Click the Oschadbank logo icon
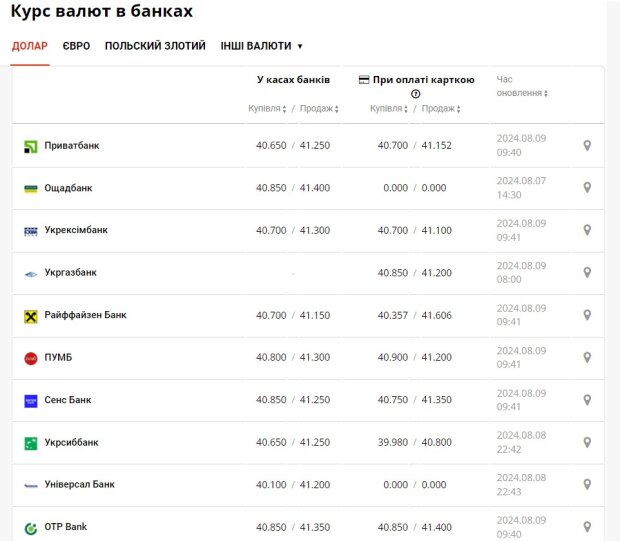The height and width of the screenshot is (541, 620). pos(30,188)
